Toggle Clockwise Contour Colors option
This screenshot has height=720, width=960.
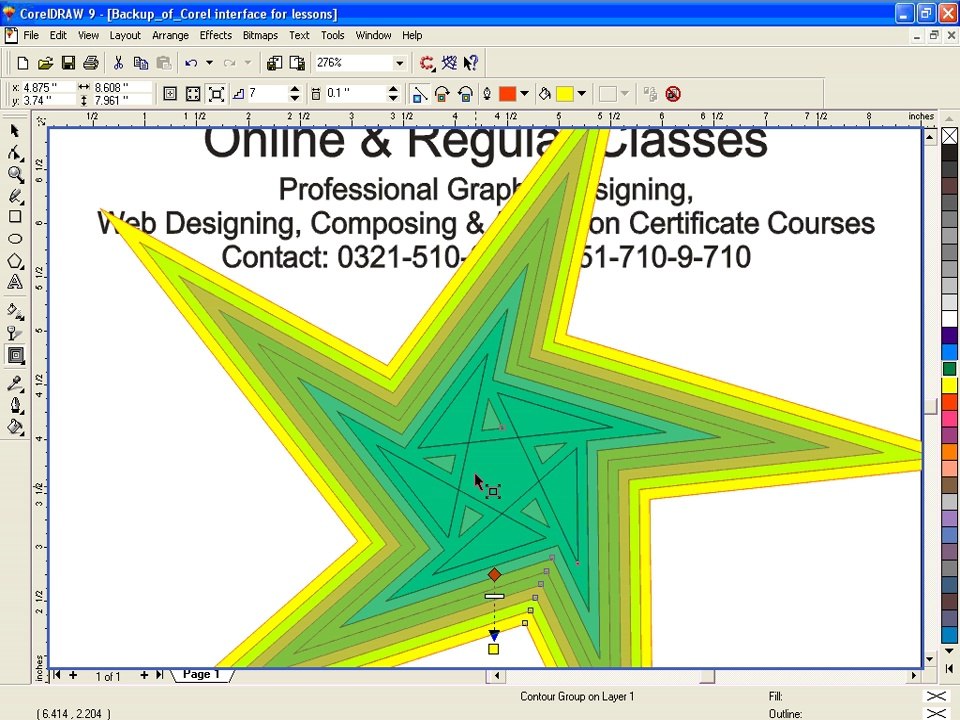pos(442,94)
